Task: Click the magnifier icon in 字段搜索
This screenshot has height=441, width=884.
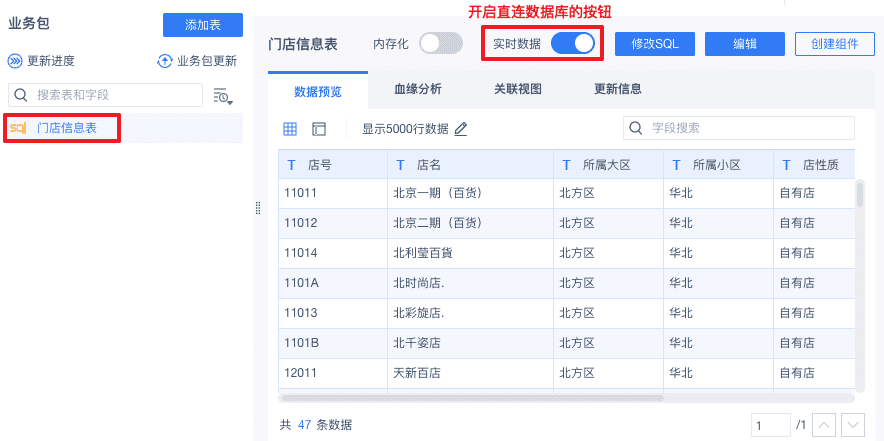Action: (636, 128)
